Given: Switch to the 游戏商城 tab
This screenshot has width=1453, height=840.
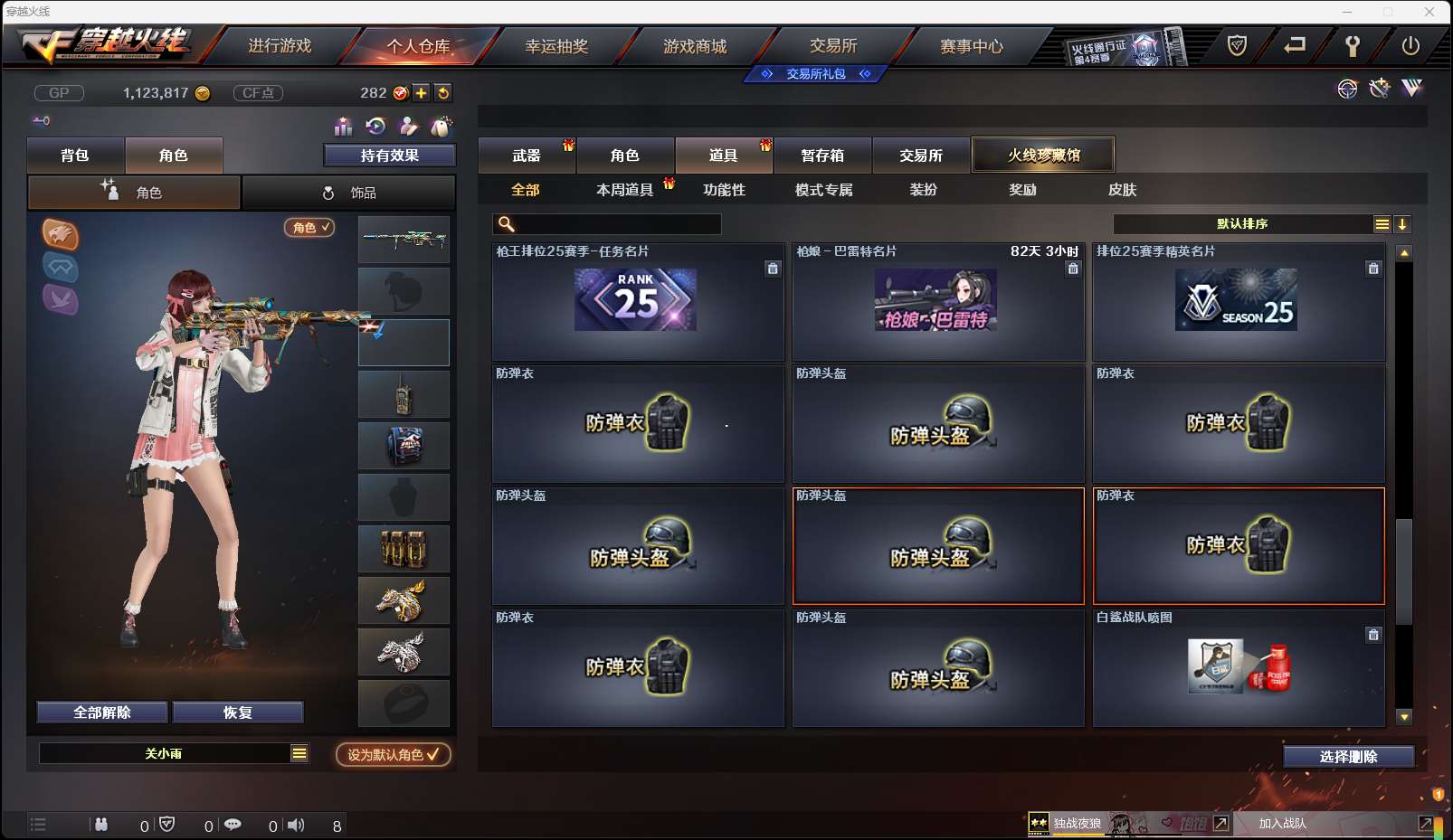Looking at the screenshot, I should click(695, 46).
